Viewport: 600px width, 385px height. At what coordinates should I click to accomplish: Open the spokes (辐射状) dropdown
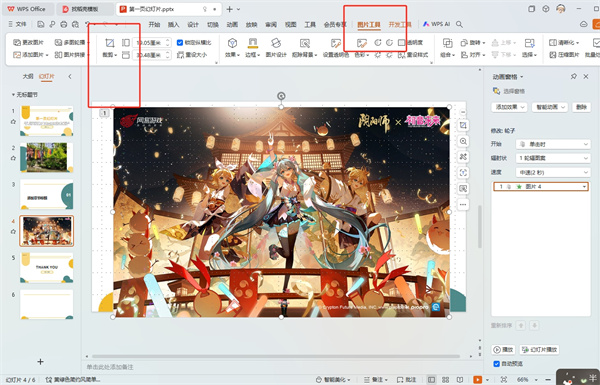click(x=553, y=158)
